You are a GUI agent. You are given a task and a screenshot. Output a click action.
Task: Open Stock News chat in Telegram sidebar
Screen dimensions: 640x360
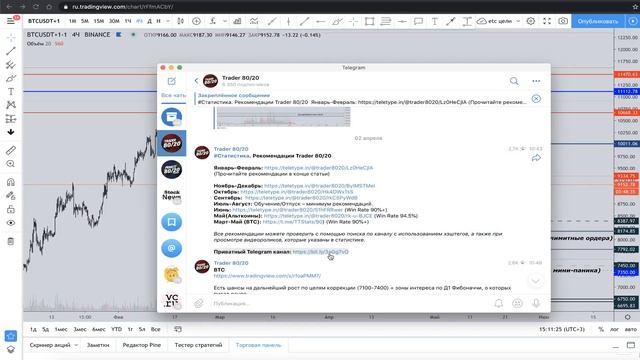pyautogui.click(x=171, y=196)
